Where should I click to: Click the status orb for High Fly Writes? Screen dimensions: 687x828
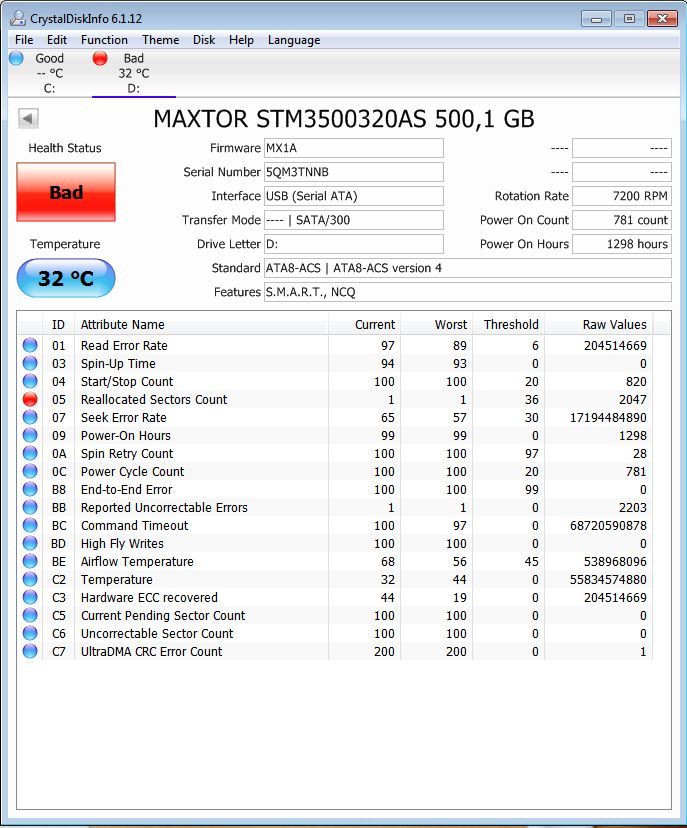30,543
